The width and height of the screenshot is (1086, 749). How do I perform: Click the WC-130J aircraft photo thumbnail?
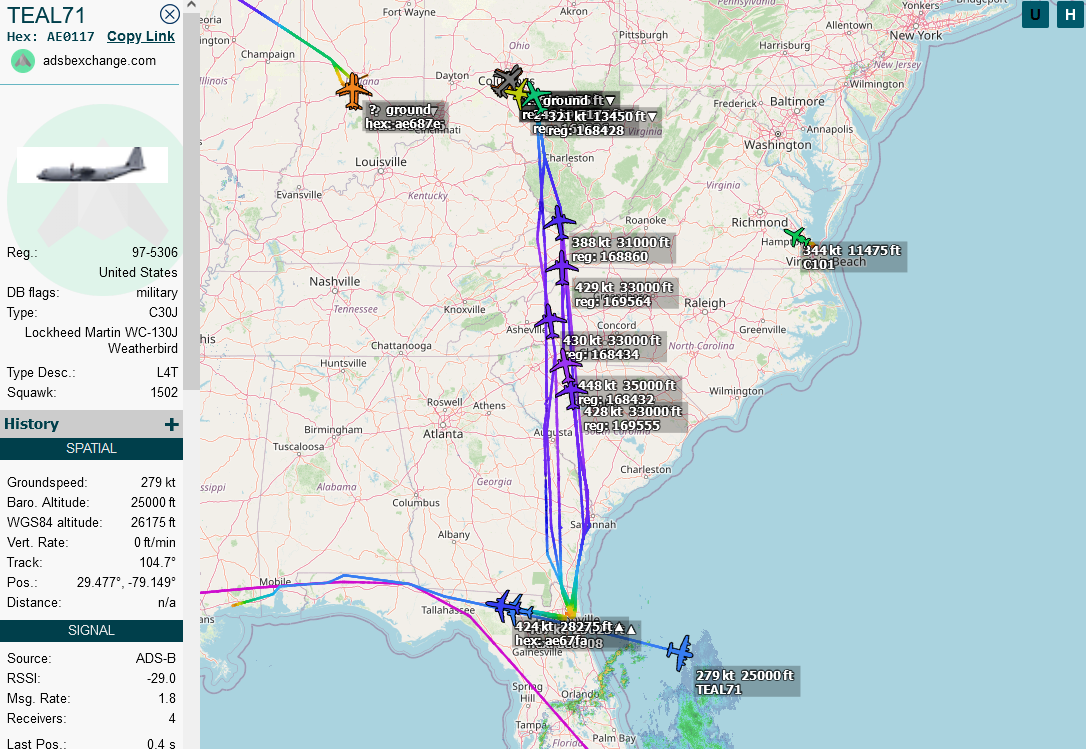pyautogui.click(x=92, y=165)
